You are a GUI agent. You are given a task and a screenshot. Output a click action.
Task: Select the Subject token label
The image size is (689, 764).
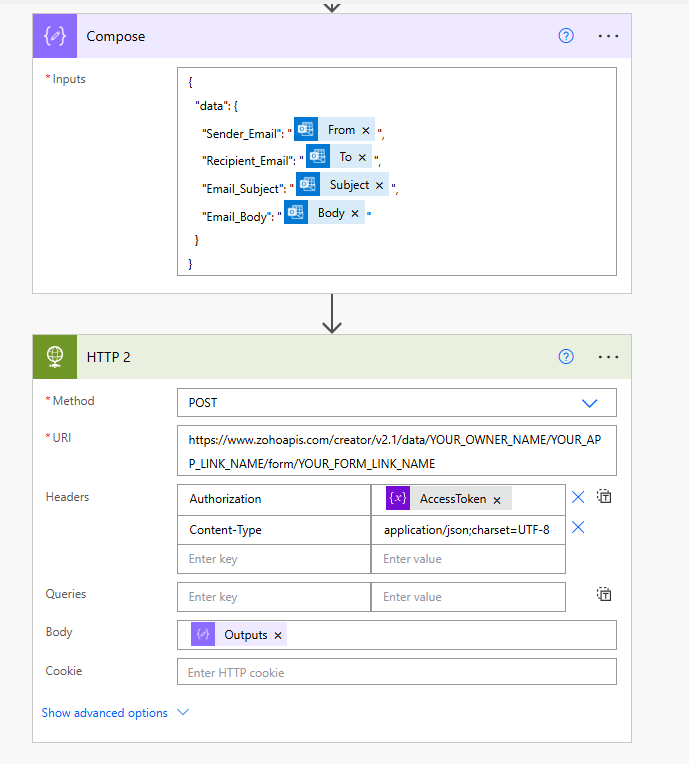point(349,185)
